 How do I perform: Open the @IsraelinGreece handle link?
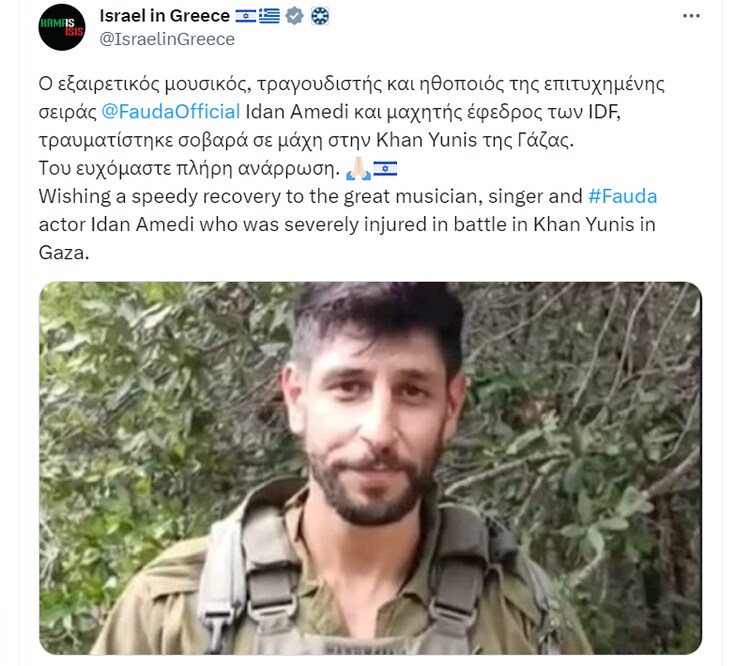click(x=167, y=39)
